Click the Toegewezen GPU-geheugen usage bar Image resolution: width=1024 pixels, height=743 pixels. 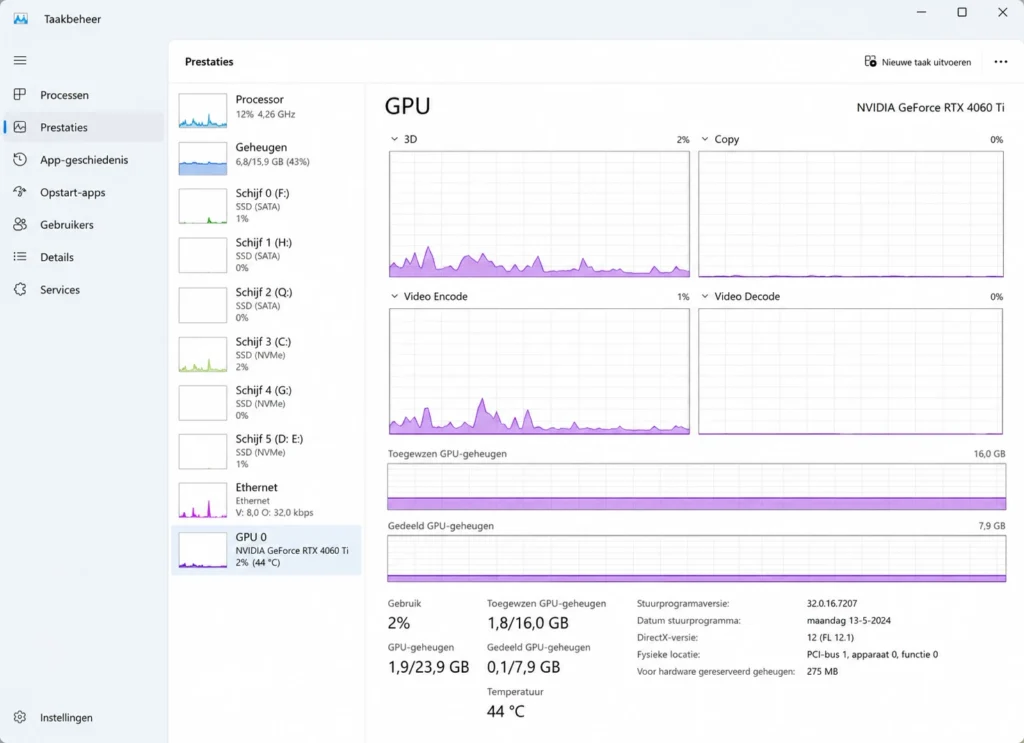click(696, 486)
